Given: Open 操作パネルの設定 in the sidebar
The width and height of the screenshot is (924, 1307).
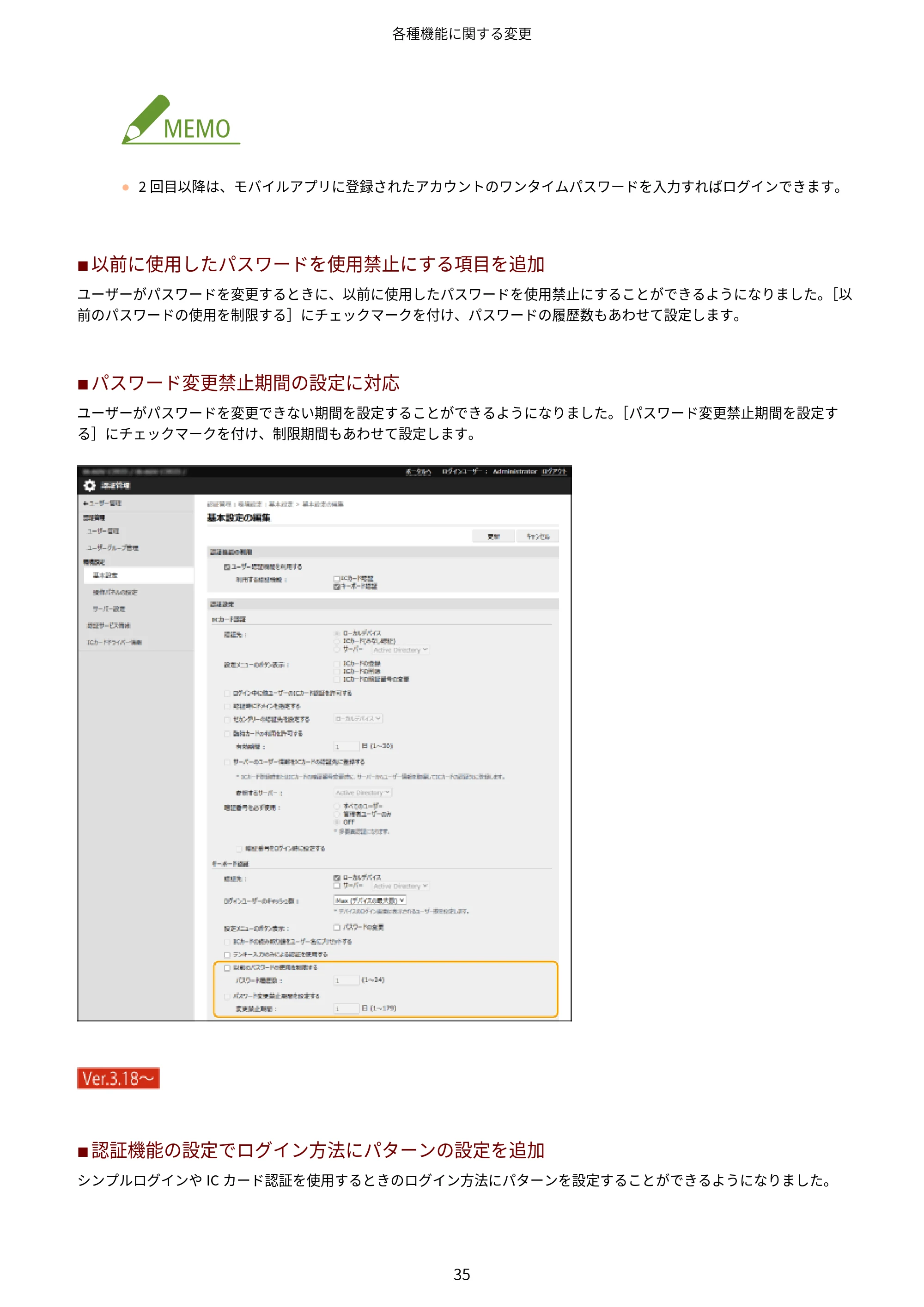Looking at the screenshot, I should tap(115, 593).
